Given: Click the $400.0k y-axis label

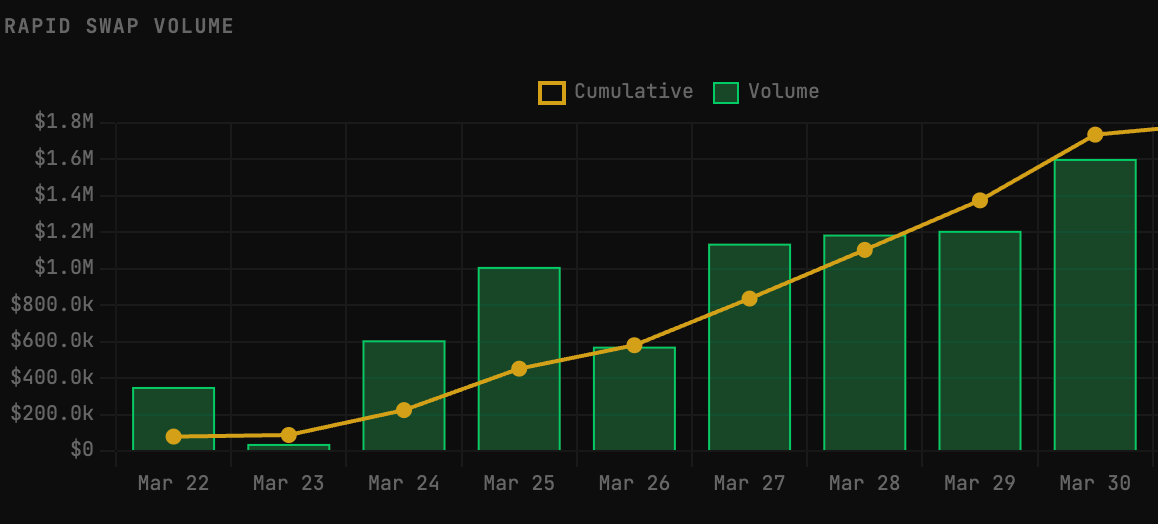Looking at the screenshot, I should click(52, 376).
